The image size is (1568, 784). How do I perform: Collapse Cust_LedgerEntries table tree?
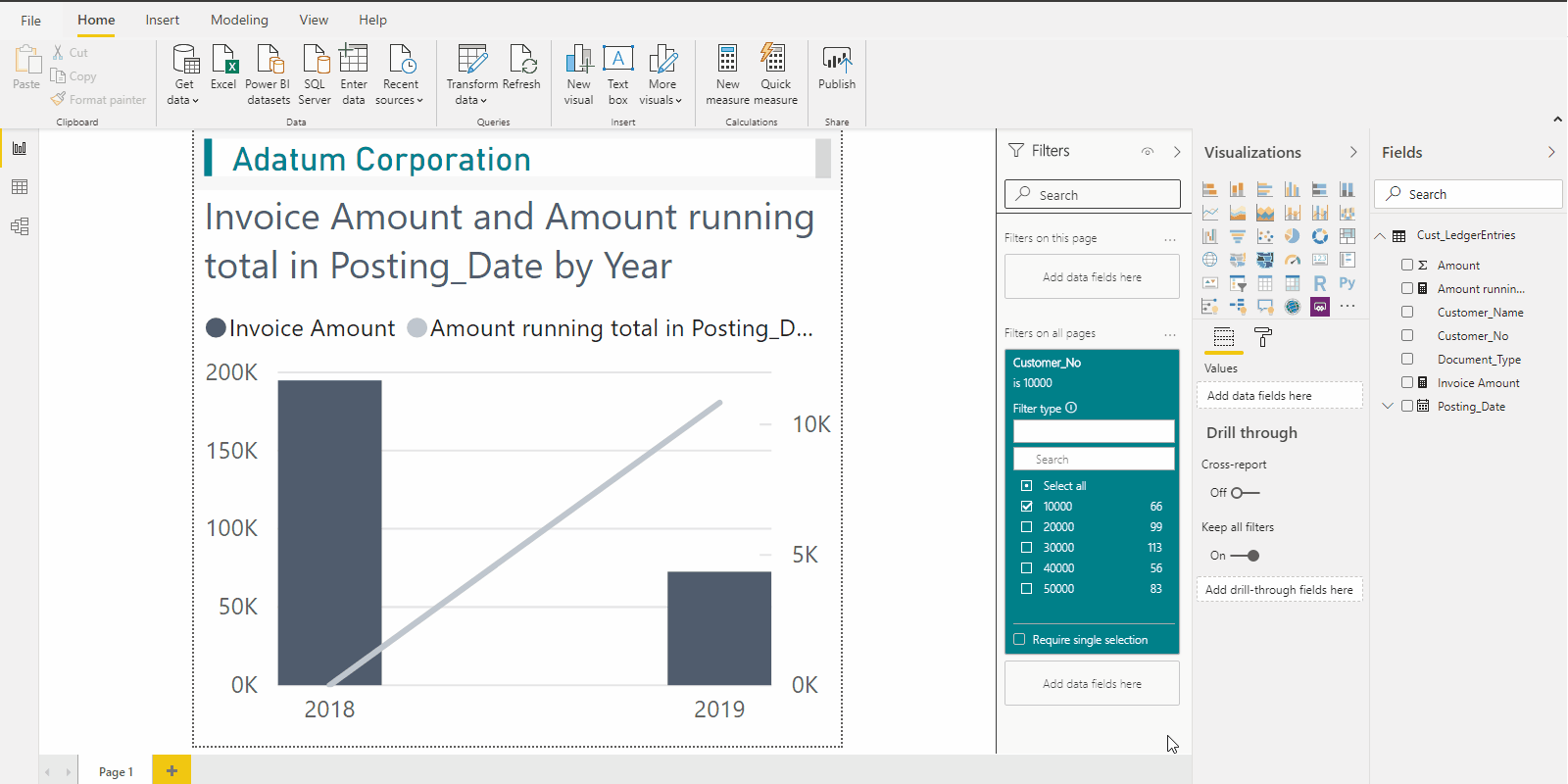click(1380, 236)
